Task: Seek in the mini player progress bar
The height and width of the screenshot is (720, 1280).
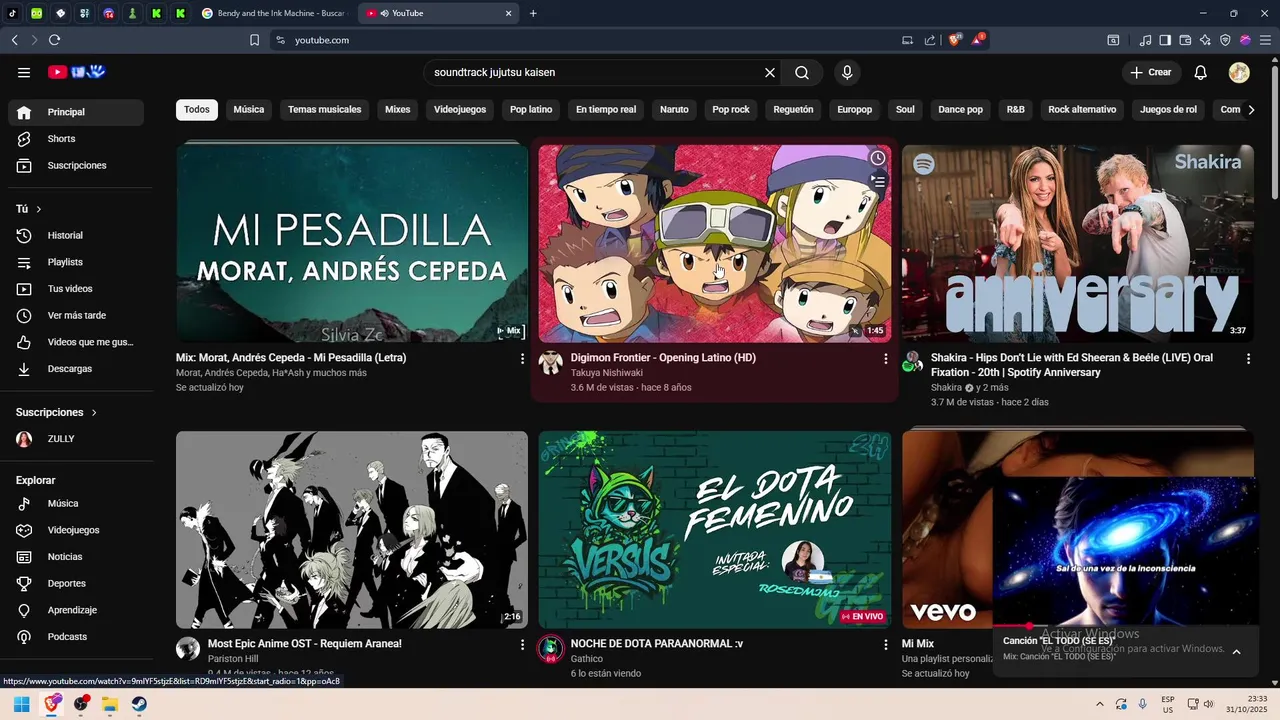Action: [1125, 626]
